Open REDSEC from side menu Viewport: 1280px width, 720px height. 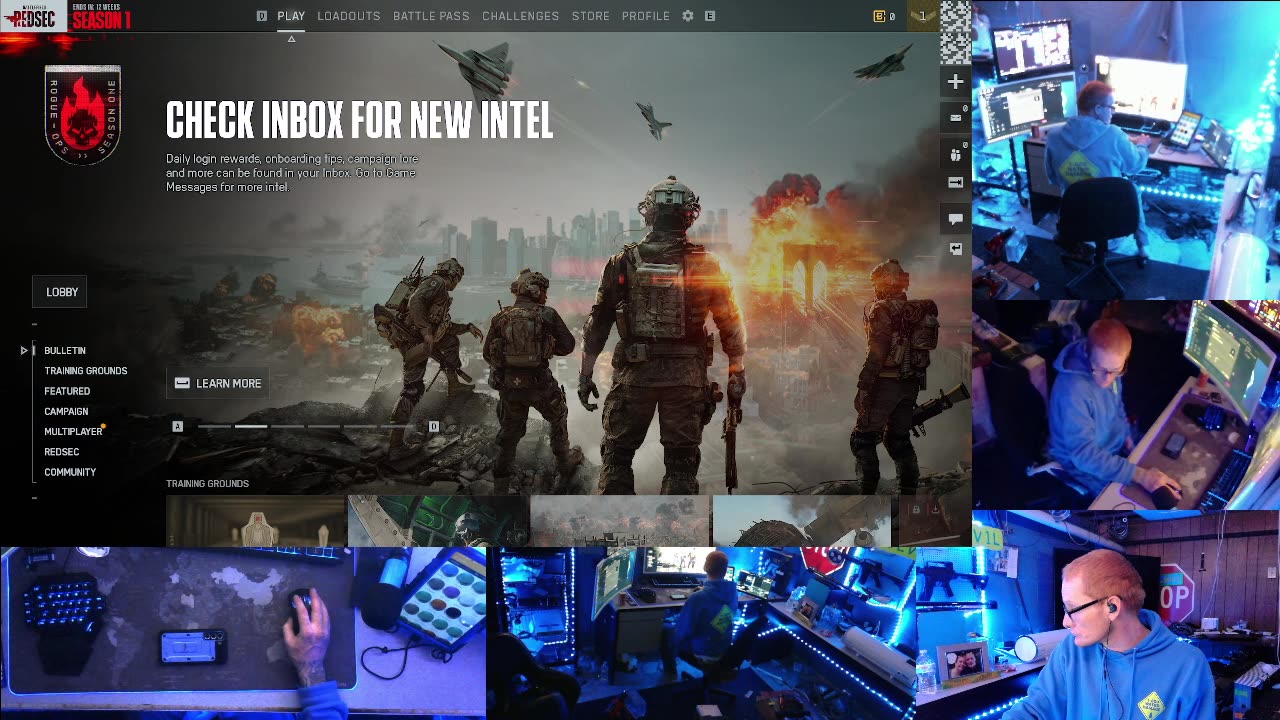[62, 452]
